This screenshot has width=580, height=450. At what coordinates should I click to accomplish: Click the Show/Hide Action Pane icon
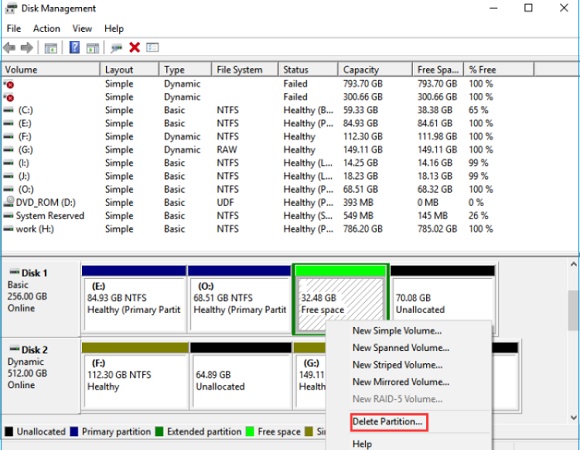click(x=92, y=48)
